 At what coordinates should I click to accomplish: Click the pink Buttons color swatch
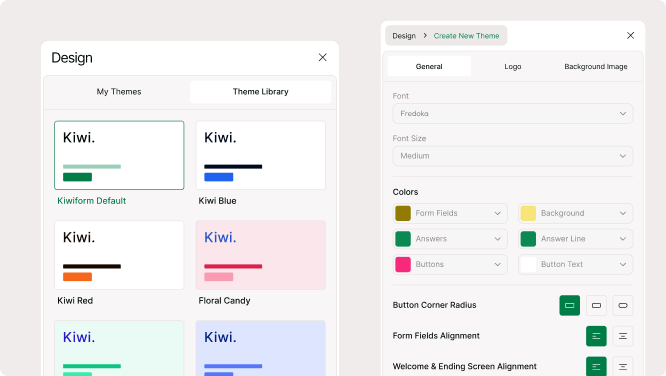tap(403, 264)
